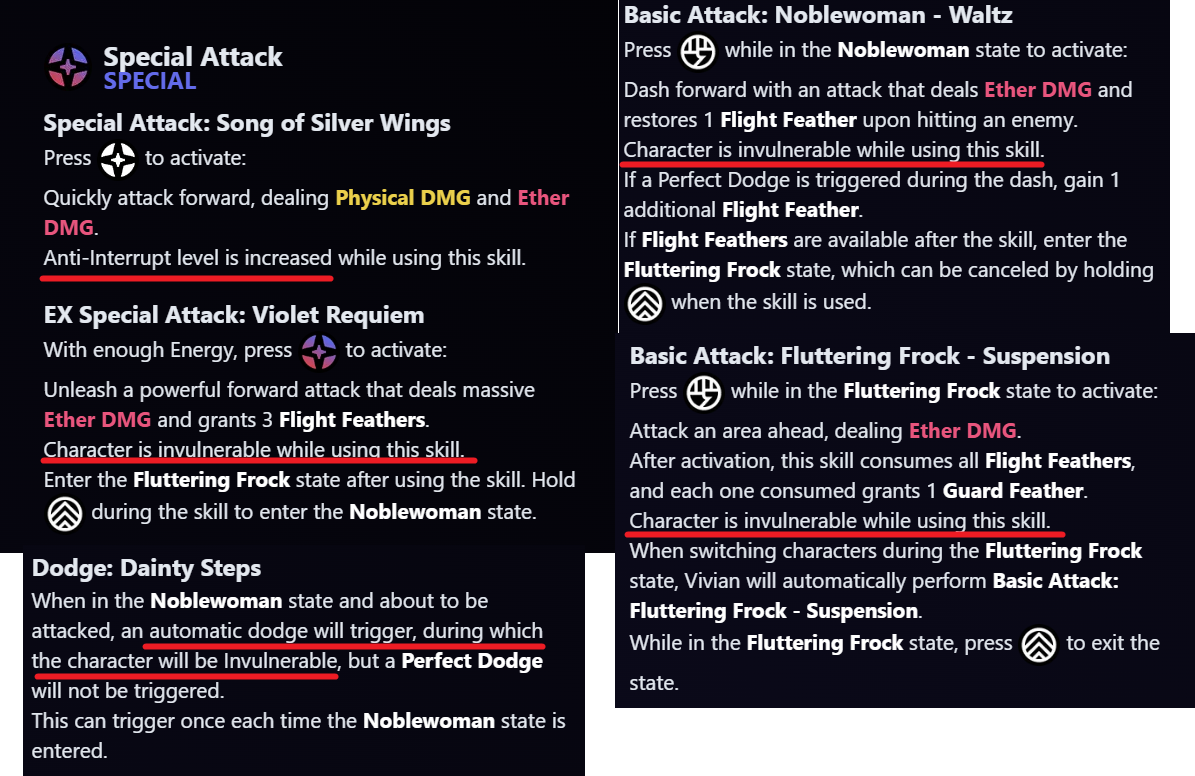Click the Basic Attack: Noblewoman - Waltz heading
This screenshot has width=1195, height=776.
(x=818, y=15)
